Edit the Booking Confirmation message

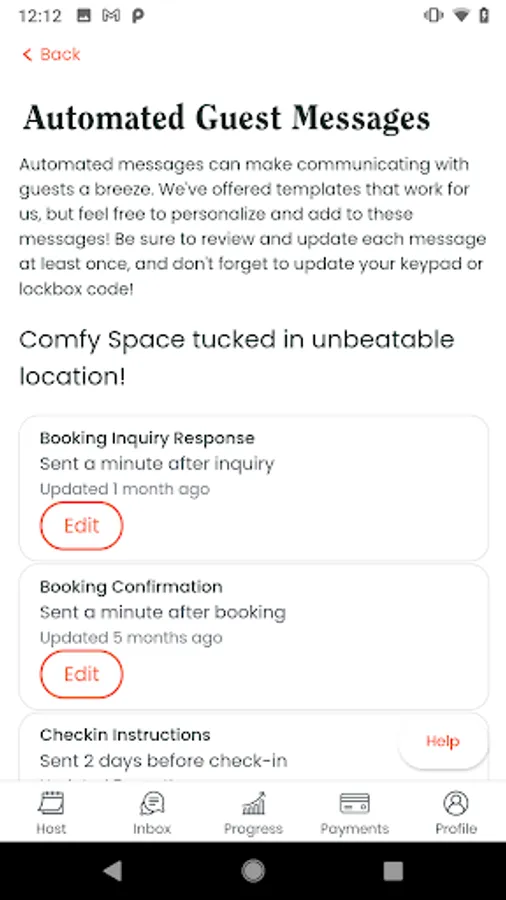tap(81, 674)
